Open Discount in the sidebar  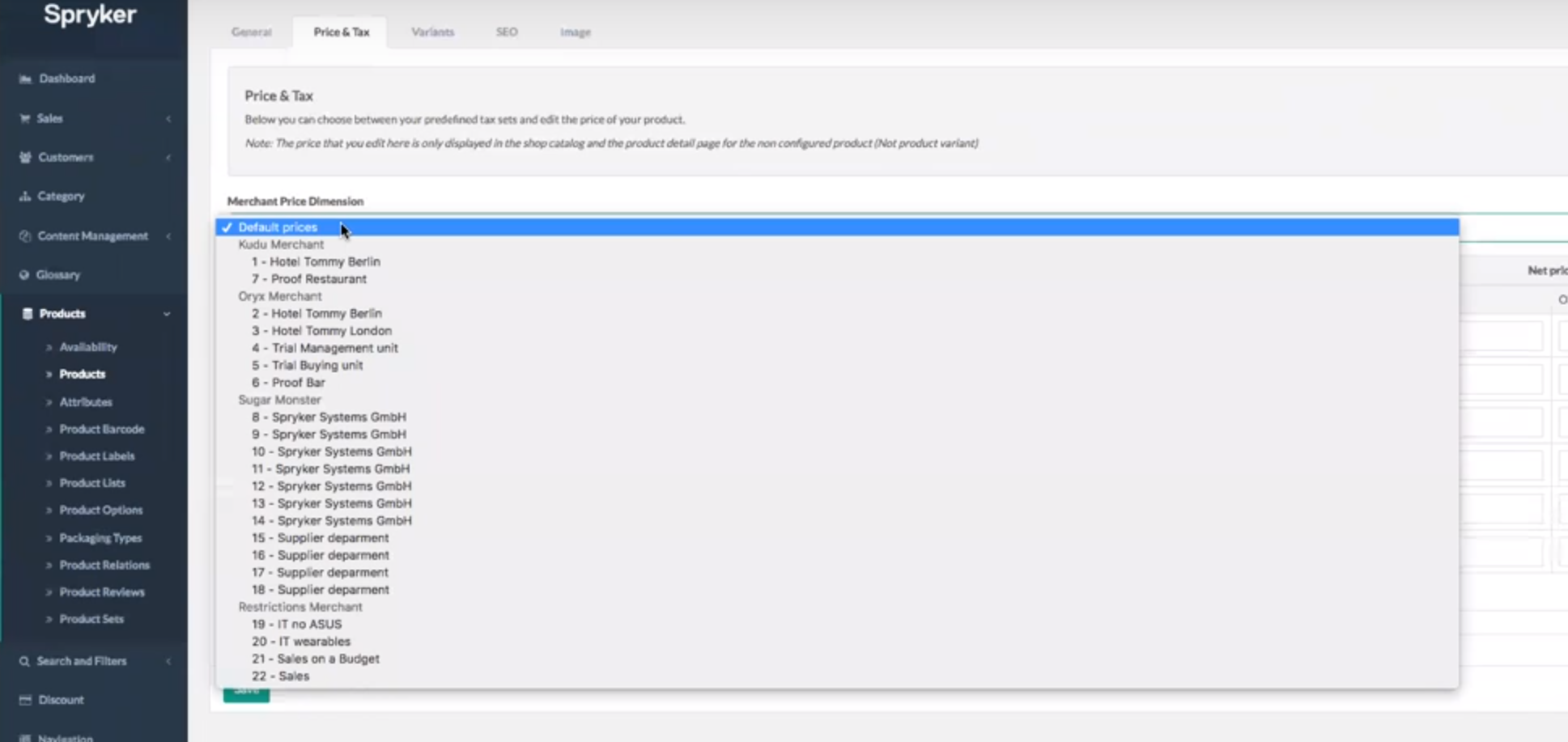(x=62, y=700)
